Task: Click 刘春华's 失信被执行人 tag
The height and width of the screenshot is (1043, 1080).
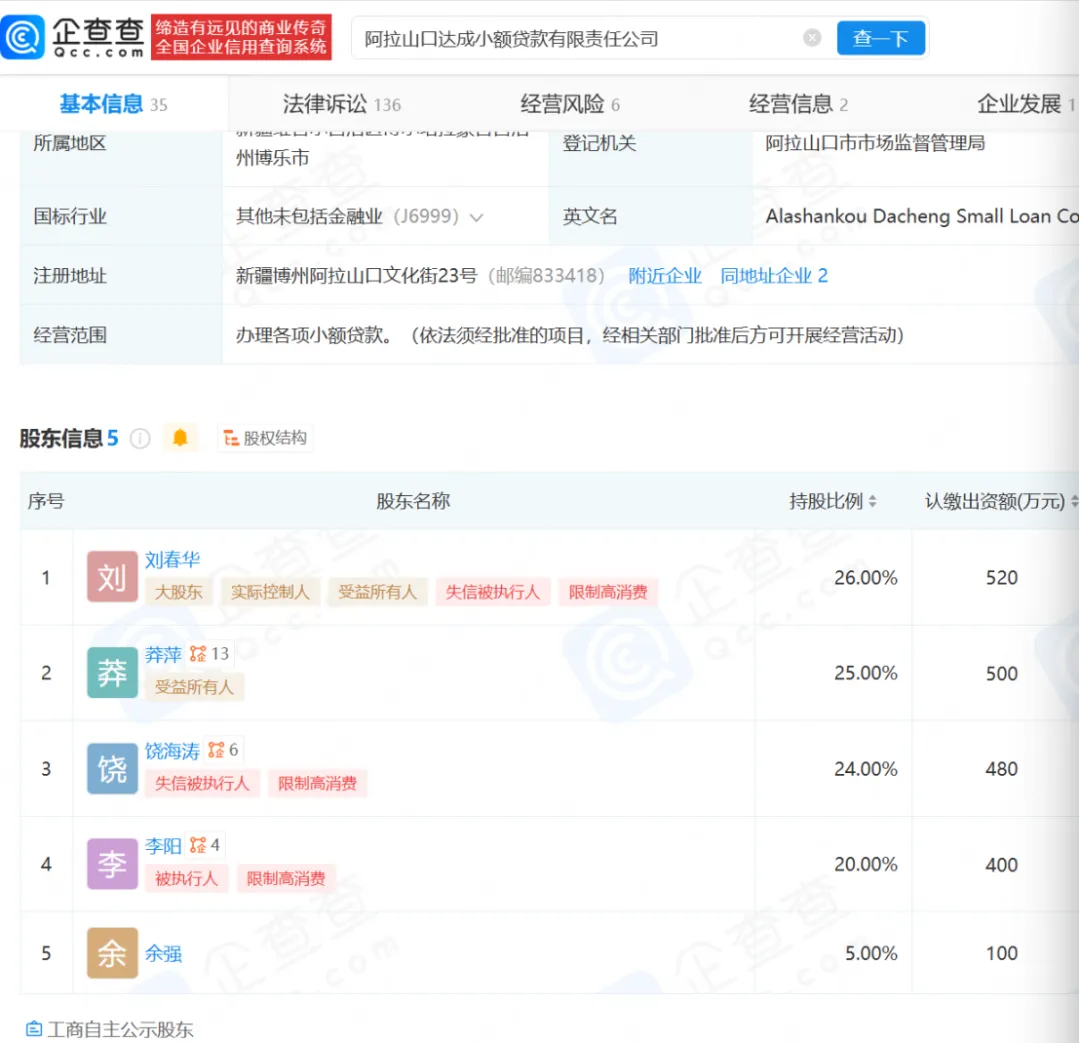Action: [x=492, y=592]
